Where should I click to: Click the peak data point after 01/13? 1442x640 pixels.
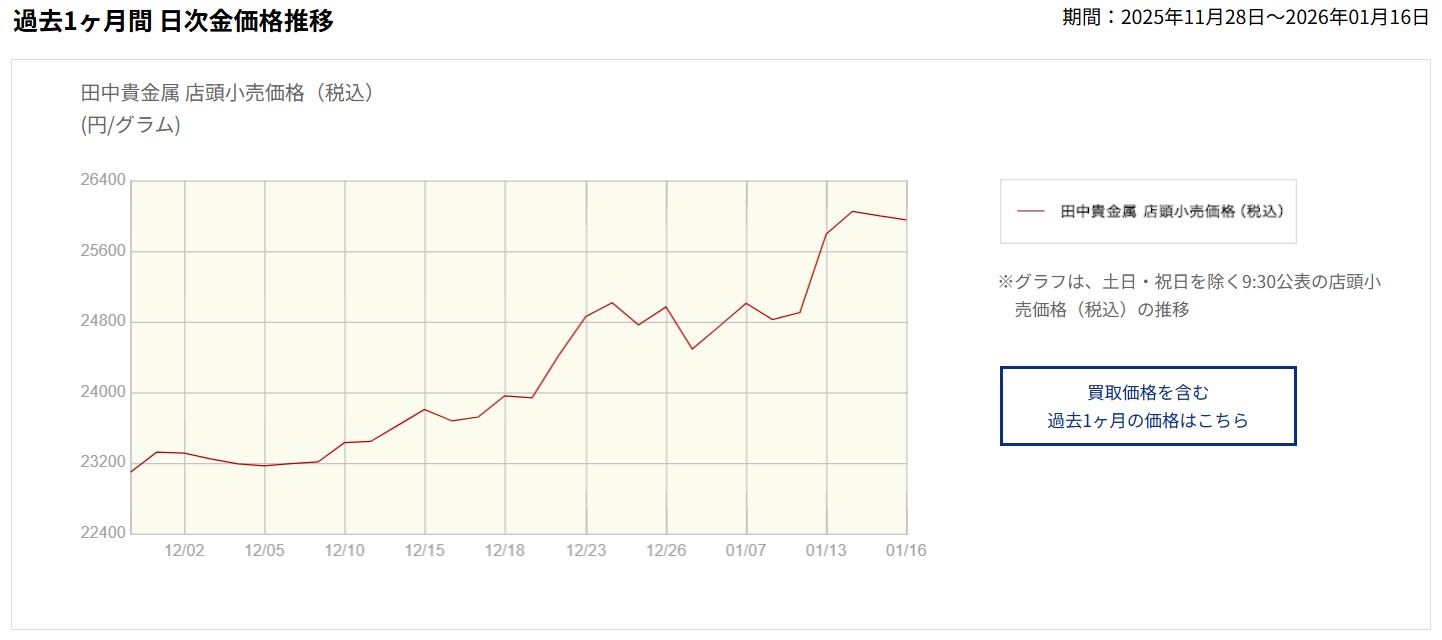coord(853,211)
